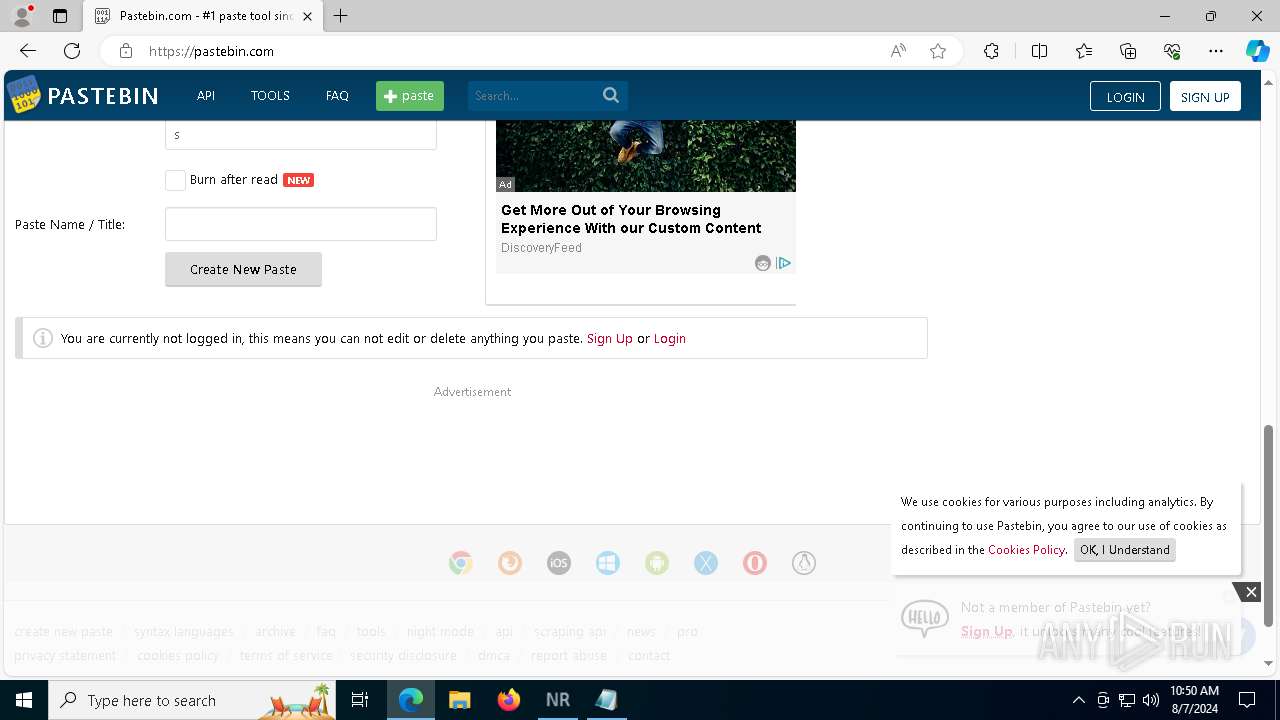This screenshot has height=720, width=1280.
Task: Click the iOS app icon
Action: coord(558,563)
